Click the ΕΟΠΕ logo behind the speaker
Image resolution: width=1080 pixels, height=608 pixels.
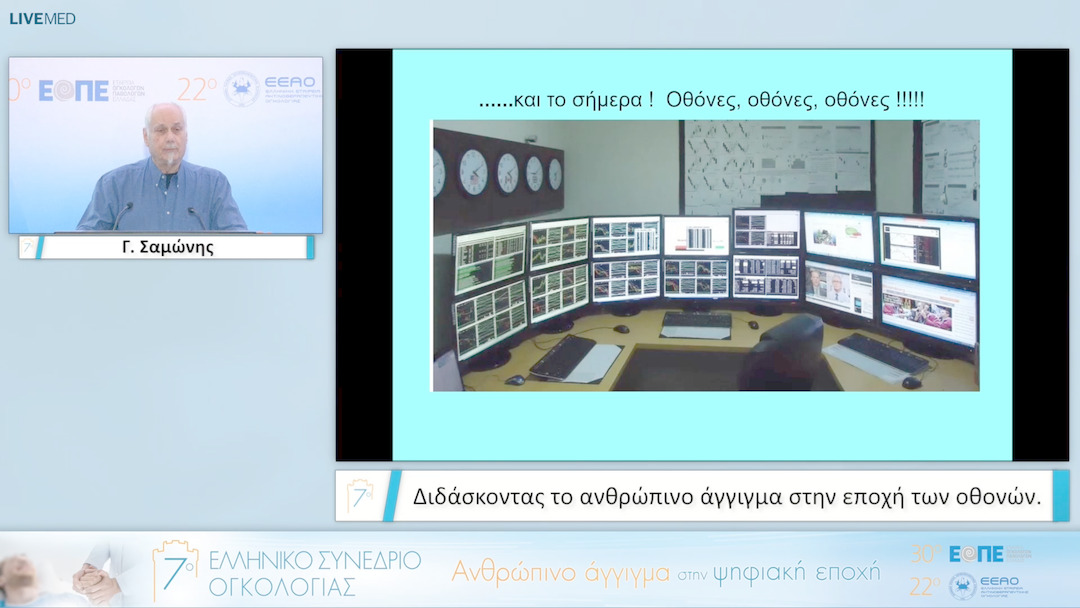click(74, 91)
